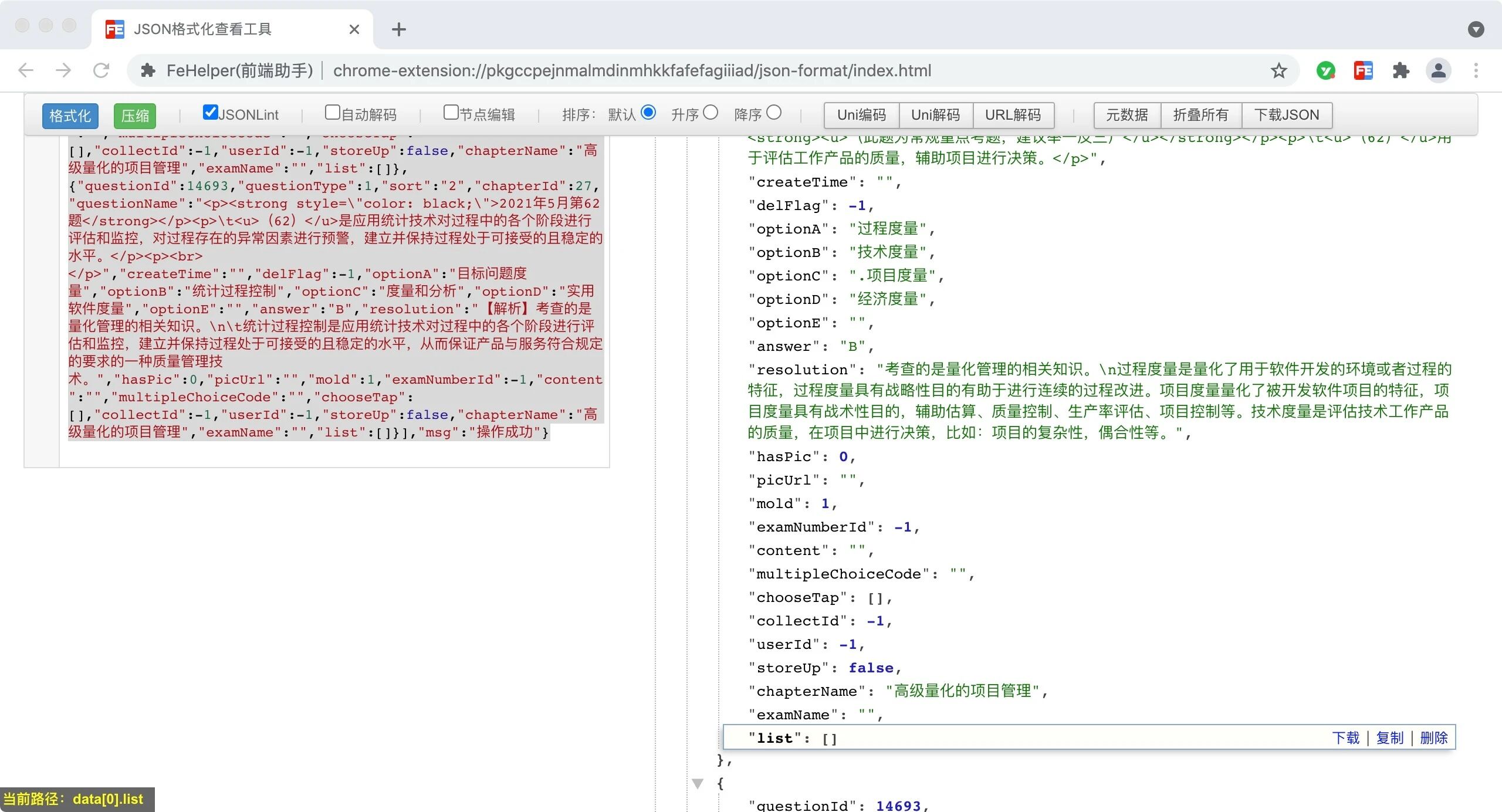Click the FeHelper extension icon in toolbar

click(x=1363, y=71)
